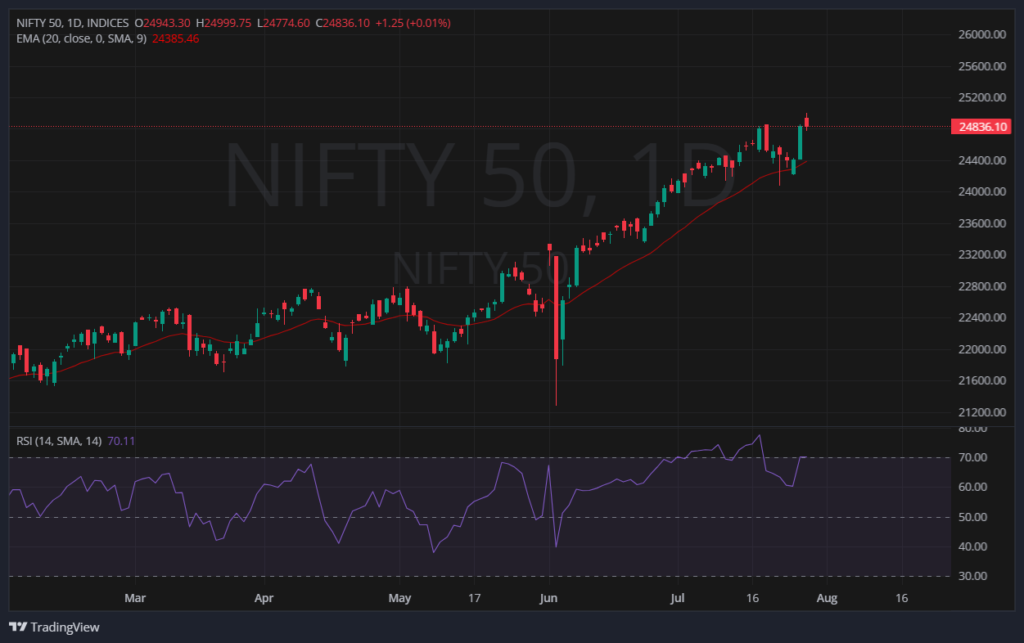The width and height of the screenshot is (1024, 643).
Task: Click the 22000.00 price axis label
Action: tap(982, 349)
